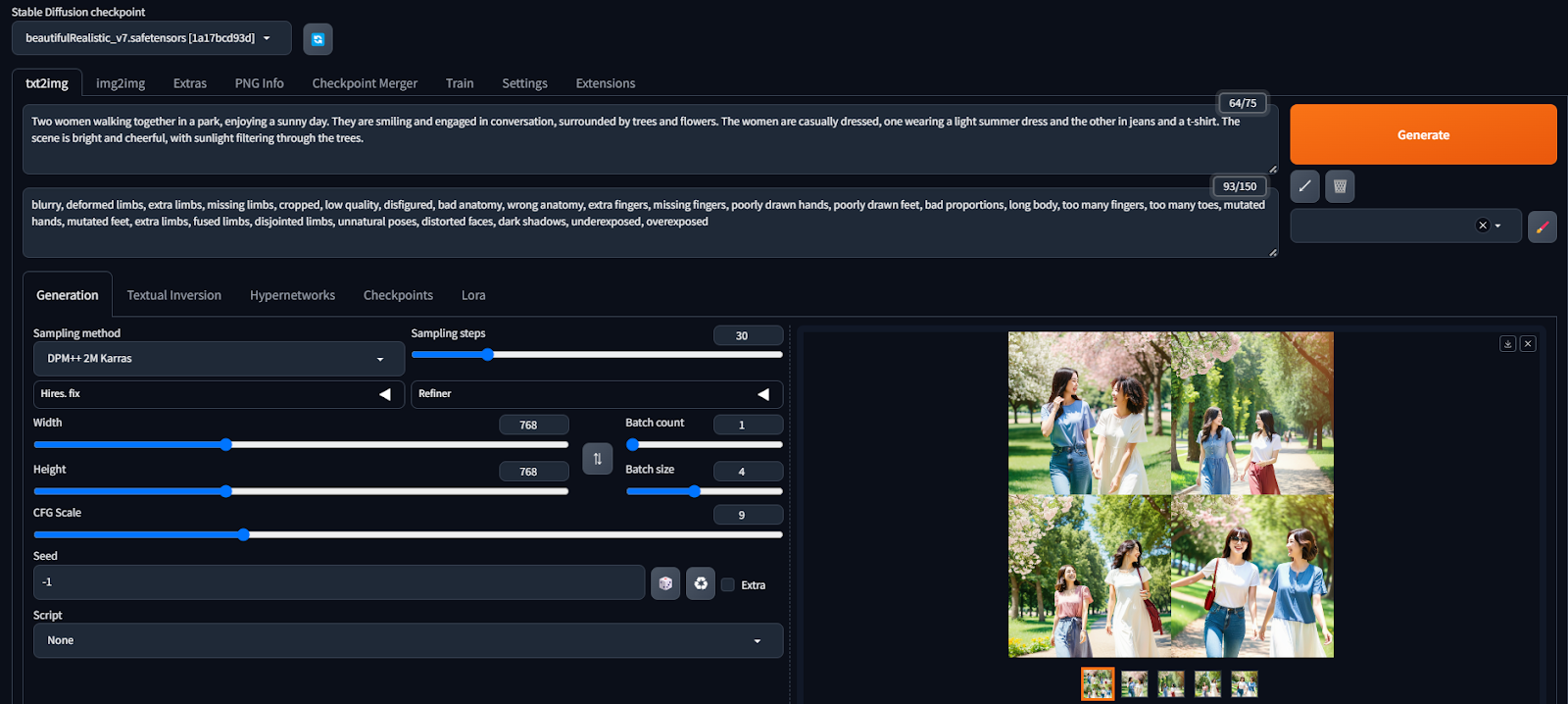The width and height of the screenshot is (1568, 704).
Task: Click the CFG Scale value field
Action: (748, 515)
